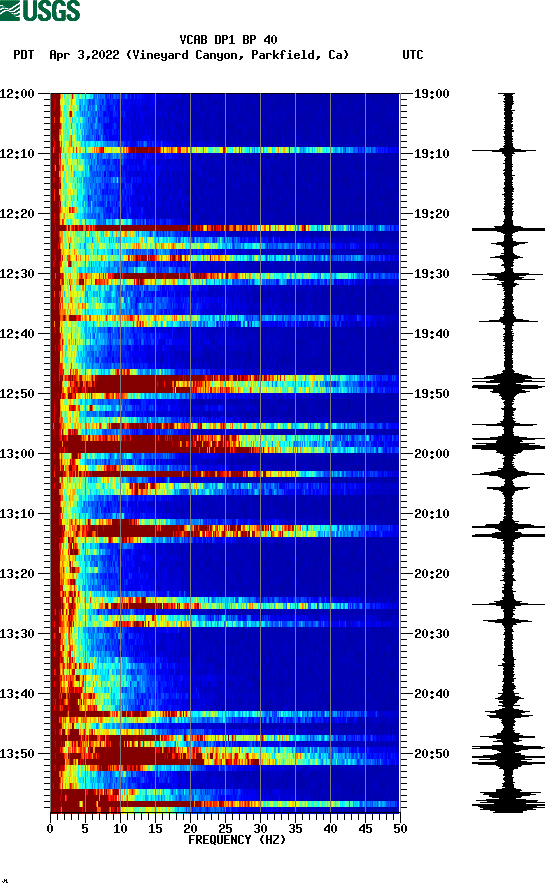Screen dimensions: 552x892
Task: Click the 19:20 UTC time label
Action: 431,214
